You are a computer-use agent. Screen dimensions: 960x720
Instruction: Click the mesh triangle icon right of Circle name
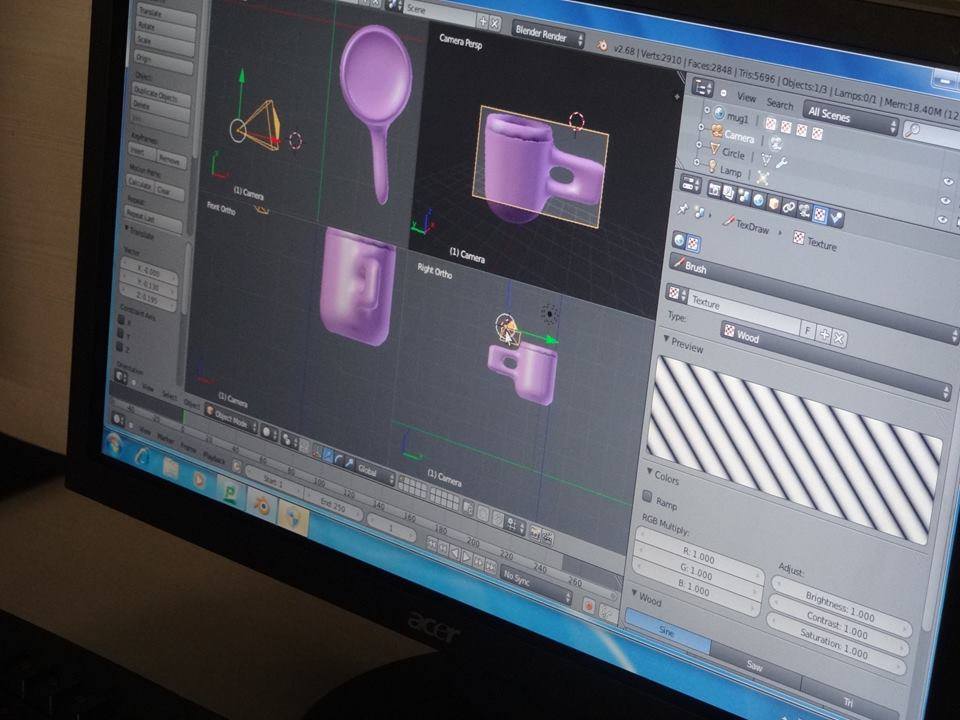[x=766, y=160]
